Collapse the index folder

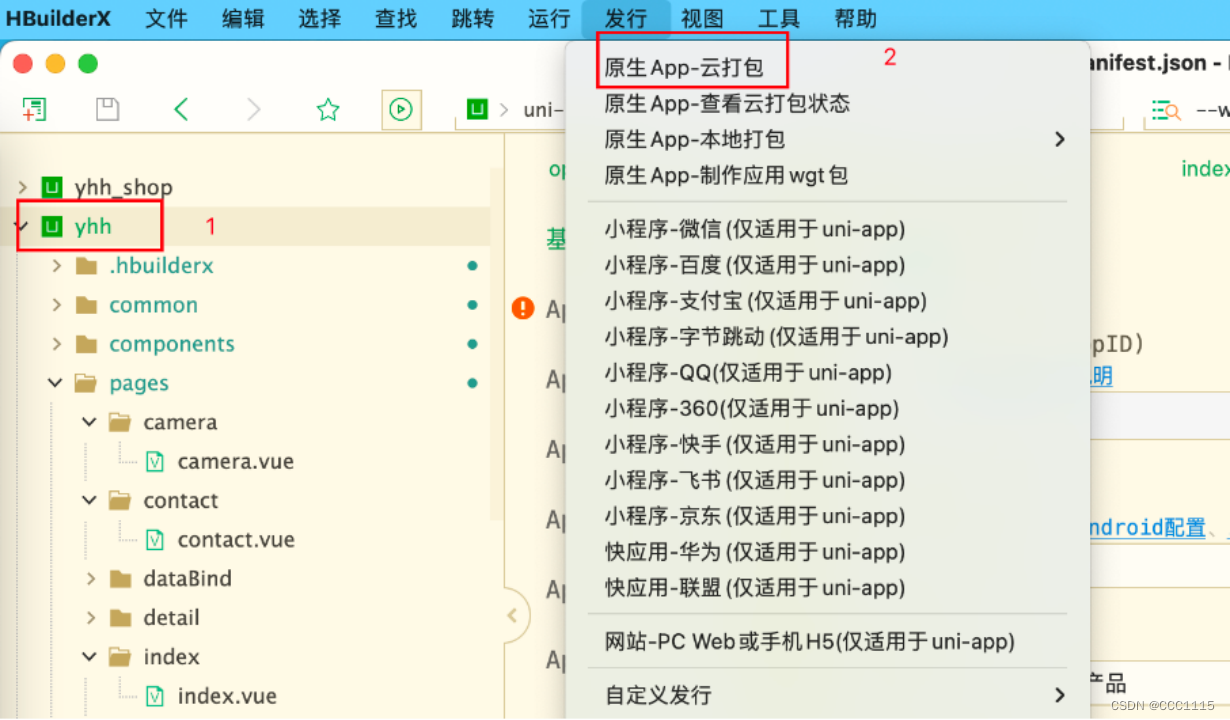click(90, 656)
